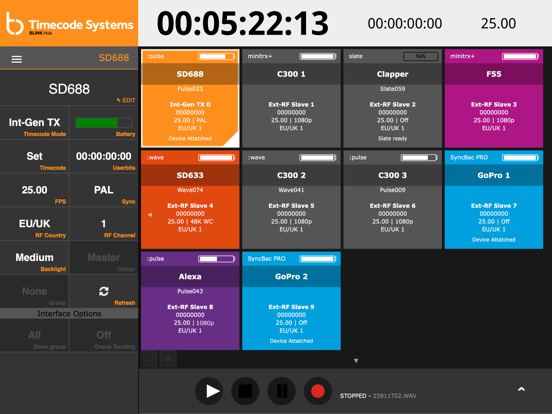Image resolution: width=552 pixels, height=414 pixels.
Task: Click the battery indicator on the GoPro 1 card
Action: pyautogui.click(x=520, y=158)
